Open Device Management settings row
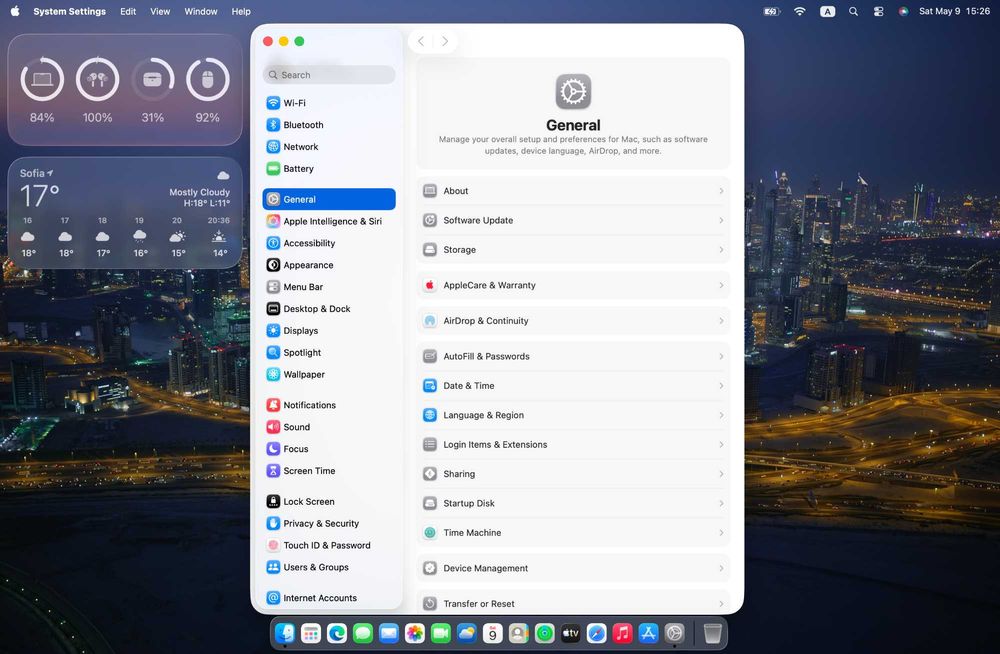The height and width of the screenshot is (654, 1000). (x=573, y=569)
